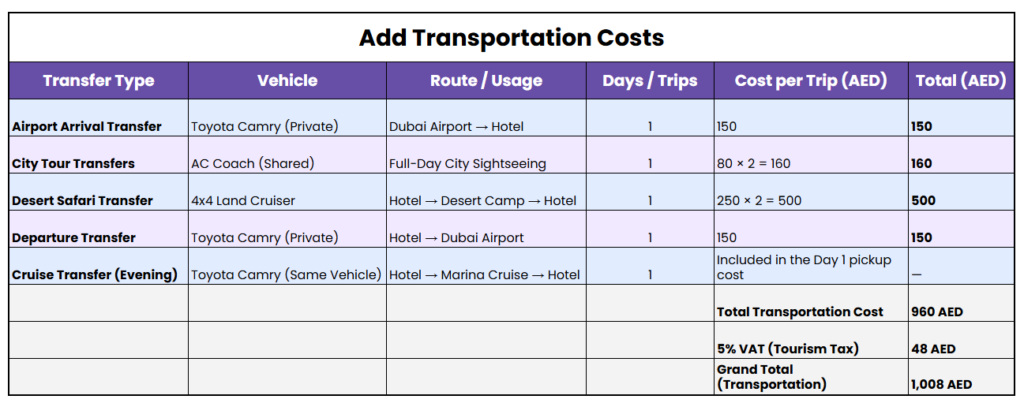1024x403 pixels.
Task: Select the "1,008 AED" grand total cell
Action: click(941, 384)
